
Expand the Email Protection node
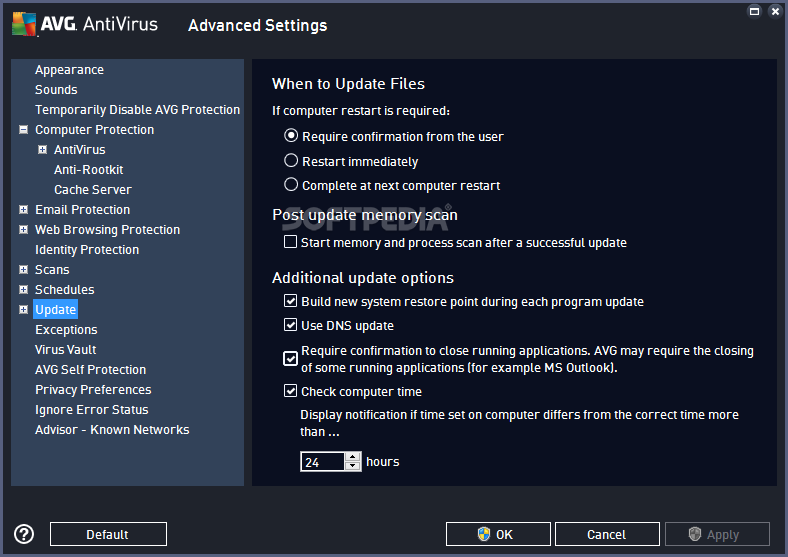pyautogui.click(x=23, y=210)
